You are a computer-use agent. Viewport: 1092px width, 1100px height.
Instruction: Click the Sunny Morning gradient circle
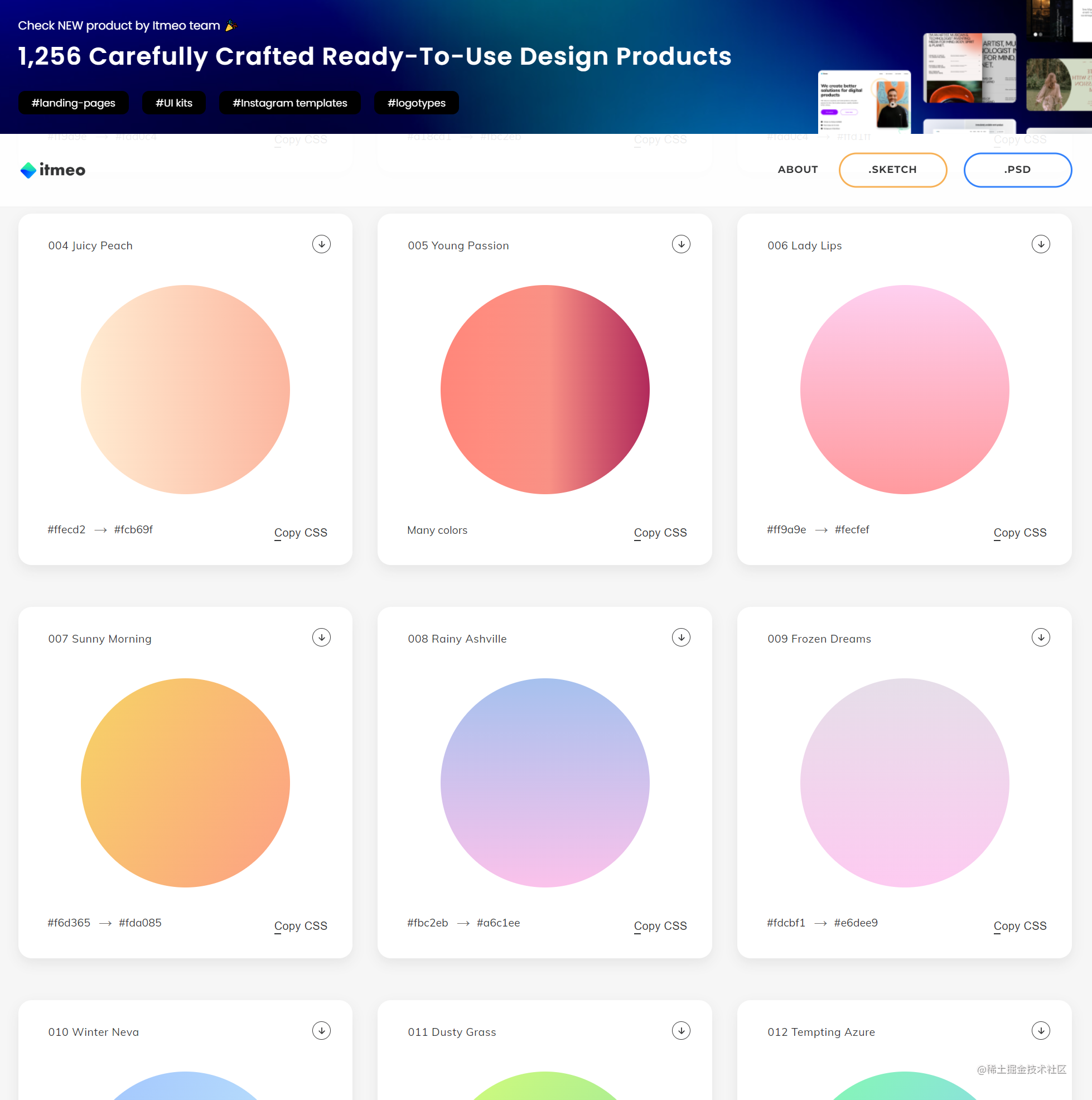(x=185, y=783)
